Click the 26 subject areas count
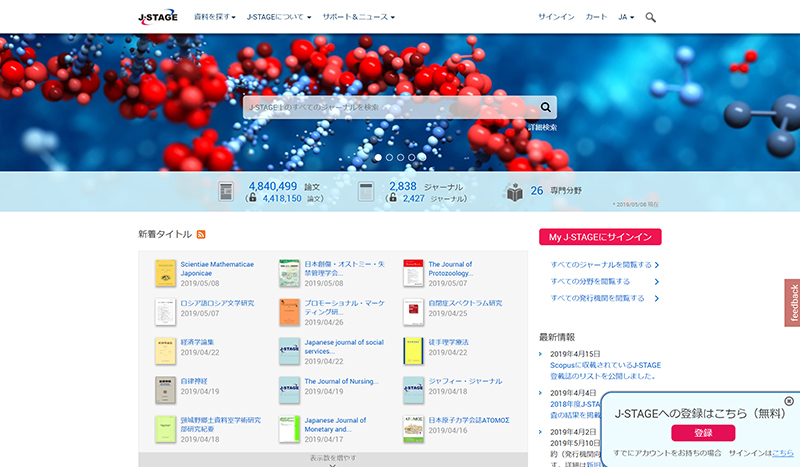 tap(537, 191)
